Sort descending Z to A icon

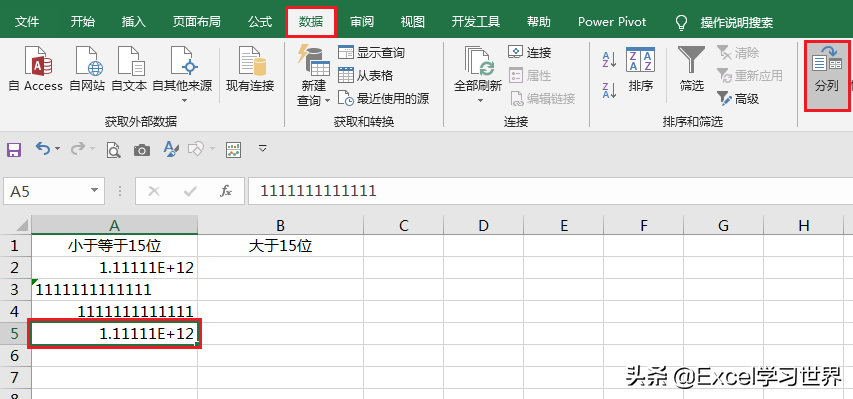point(609,90)
